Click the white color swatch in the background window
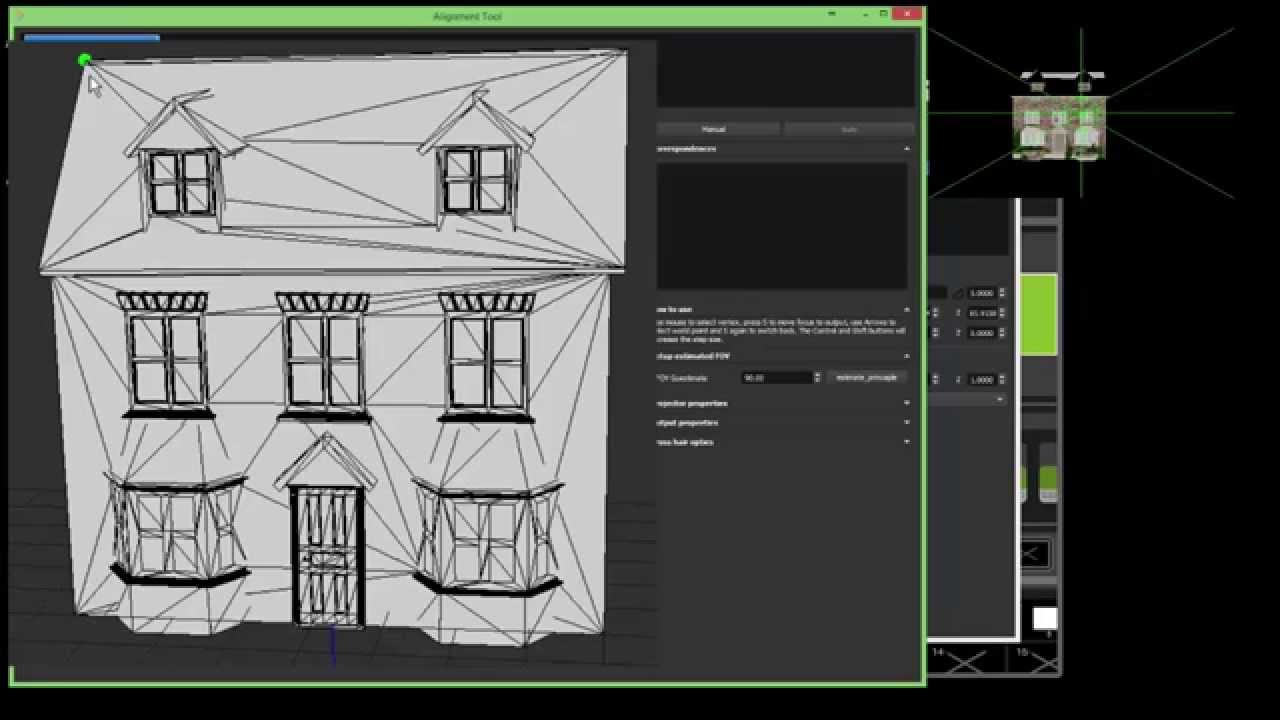The image size is (1280, 720). (x=1044, y=619)
